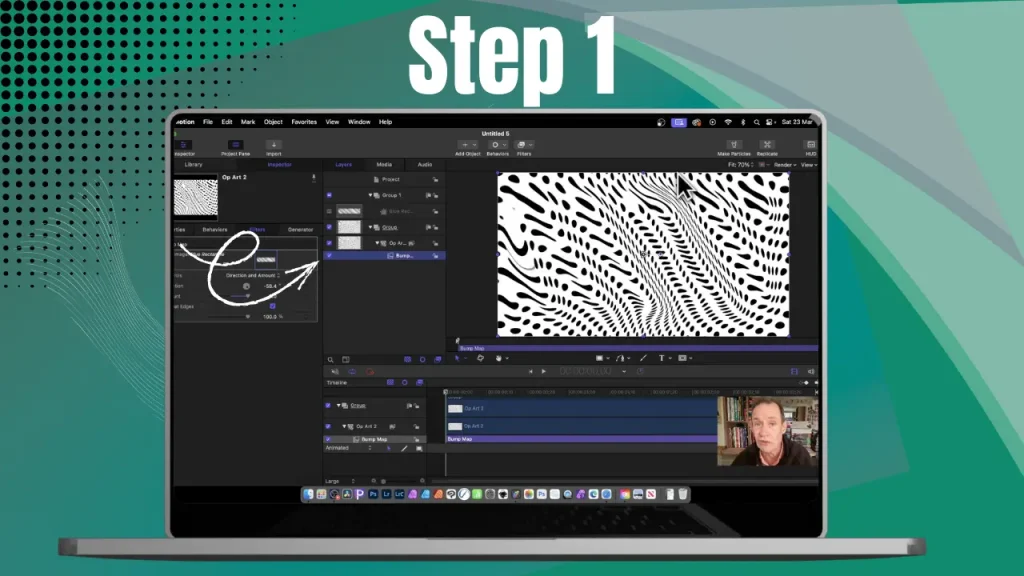Screen dimensions: 1024x576
Task: Open the Direction and Amount popup
Action: click(253, 276)
